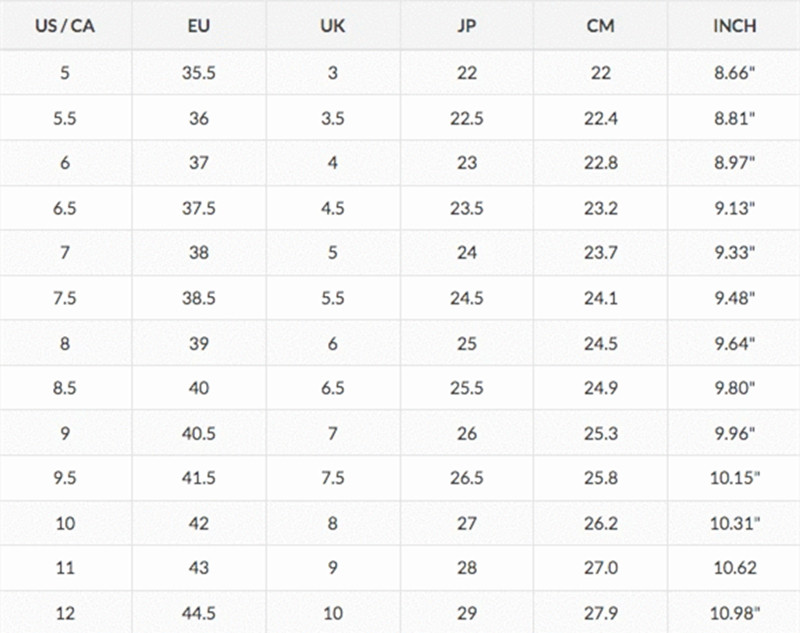Click the UK column header

pyautogui.click(x=333, y=27)
